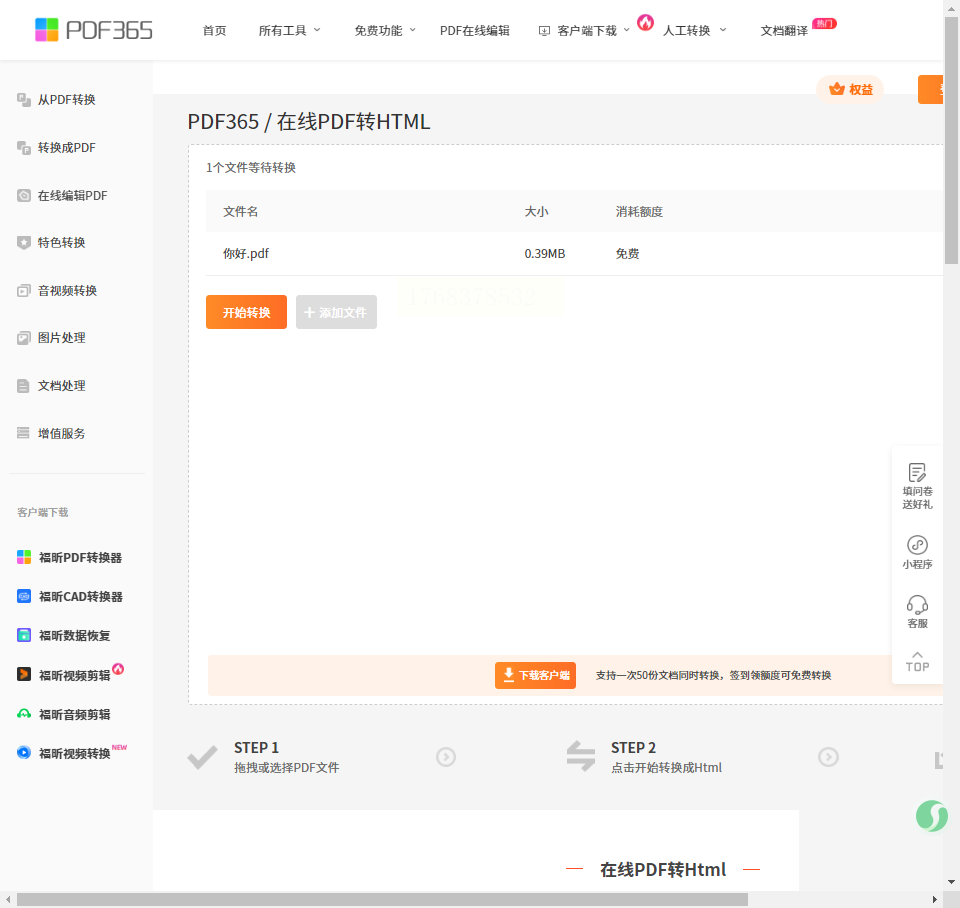Click the arrow circle after STEP 1

click(446, 757)
